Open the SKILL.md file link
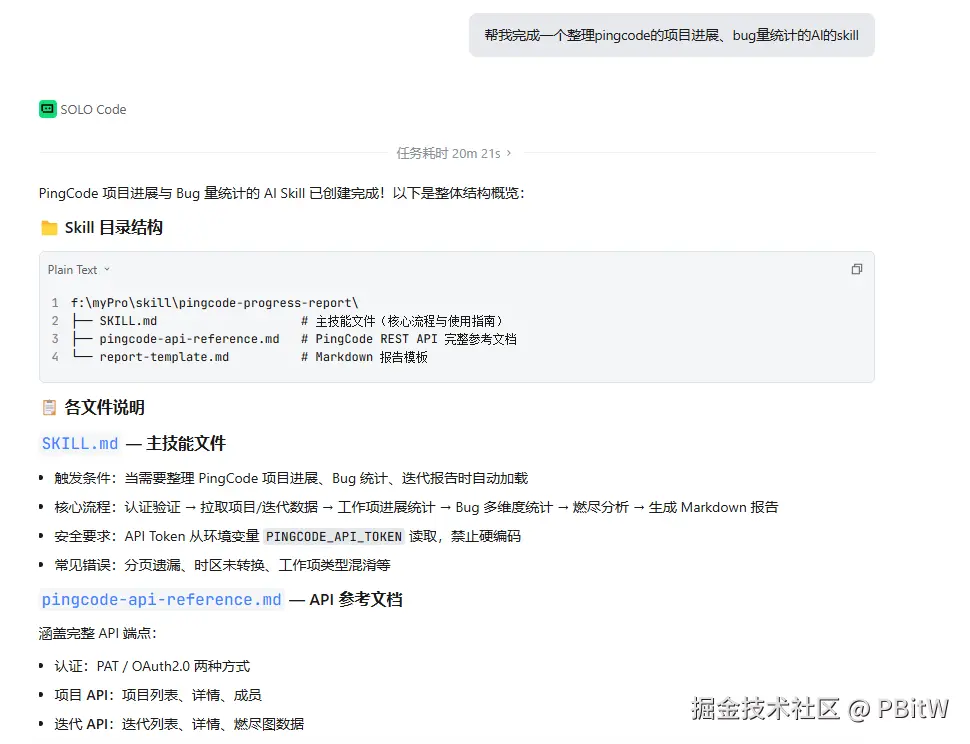The image size is (970, 744). [x=80, y=443]
